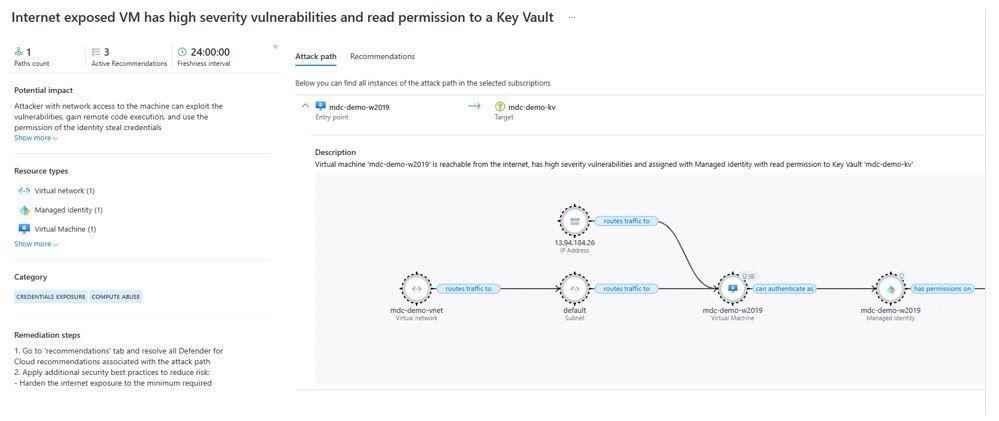
Task: Click the Managed identity resource type icon
Action: (x=24, y=210)
